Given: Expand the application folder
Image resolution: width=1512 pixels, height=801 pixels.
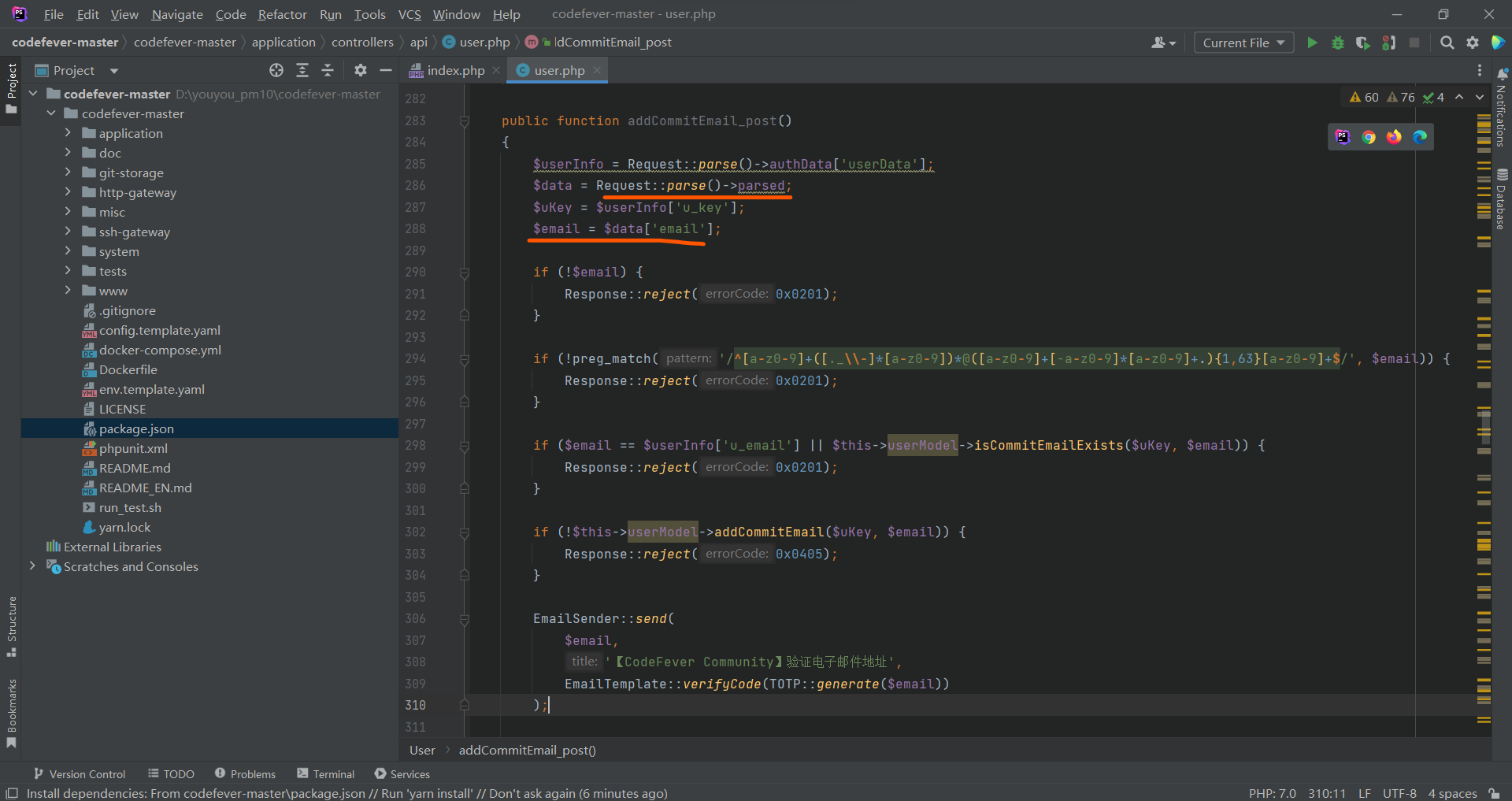Looking at the screenshot, I should click(68, 133).
